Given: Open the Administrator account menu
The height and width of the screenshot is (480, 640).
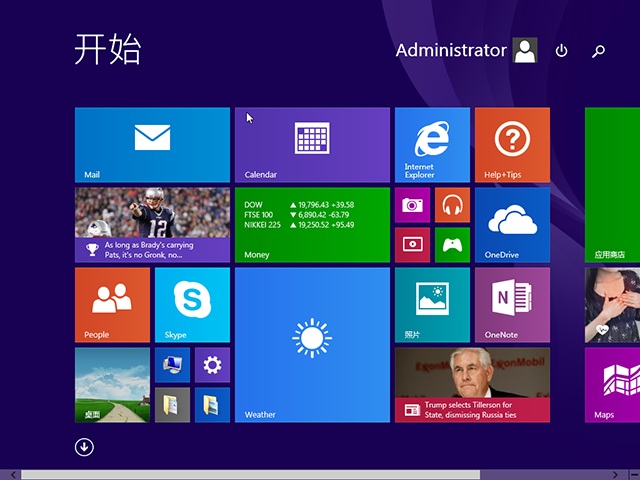Looking at the screenshot, I should coord(466,51).
